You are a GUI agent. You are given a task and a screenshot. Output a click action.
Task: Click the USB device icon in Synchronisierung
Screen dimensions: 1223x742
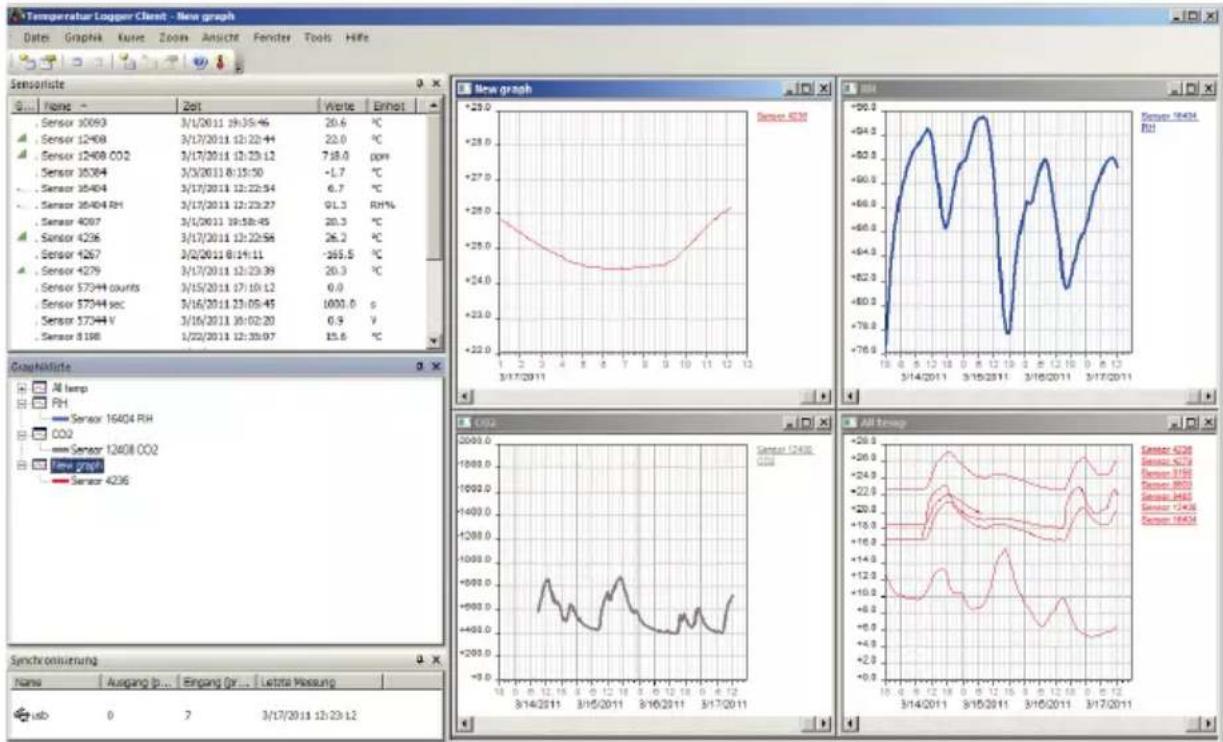point(23,716)
